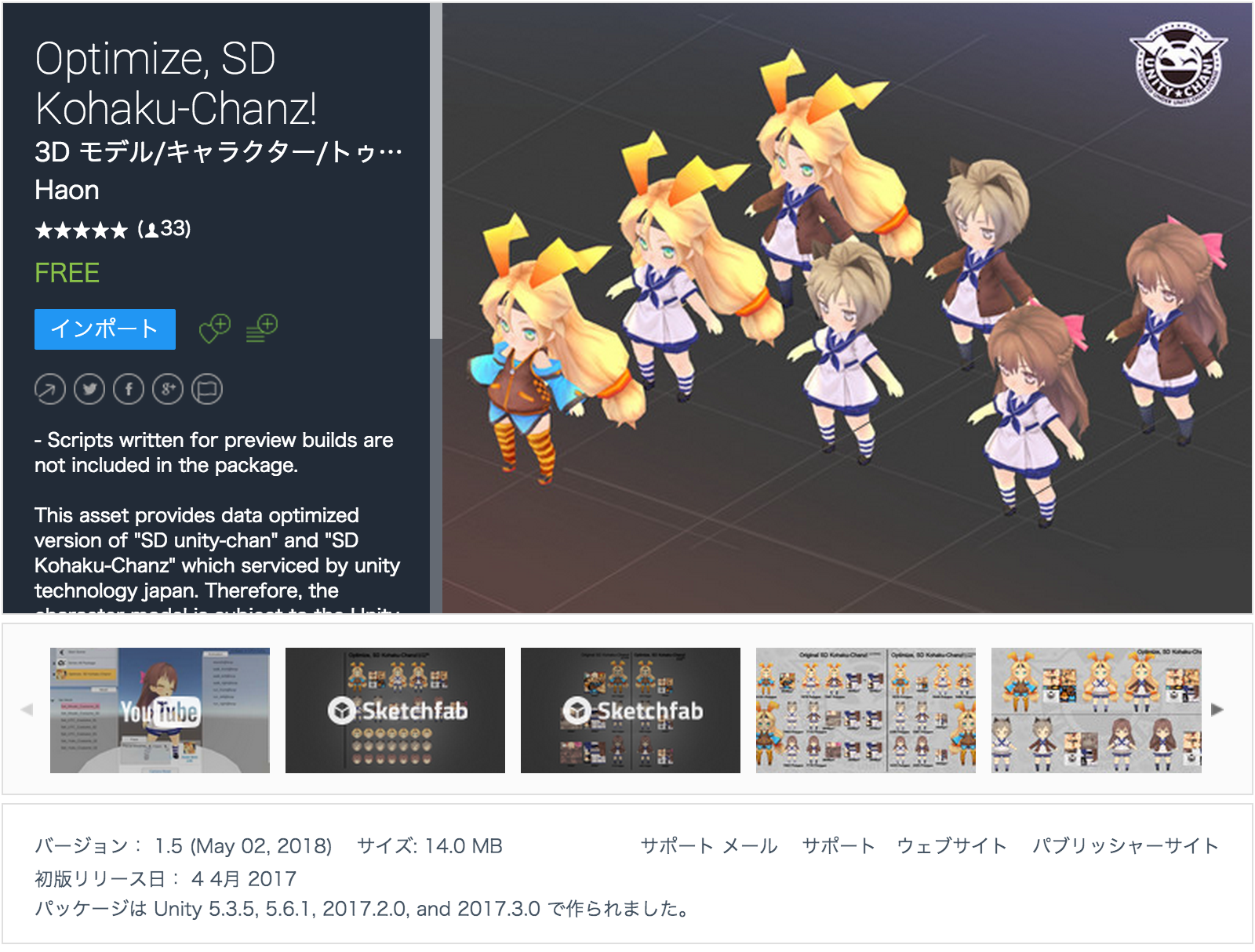Share the asset on Facebook

129,388
